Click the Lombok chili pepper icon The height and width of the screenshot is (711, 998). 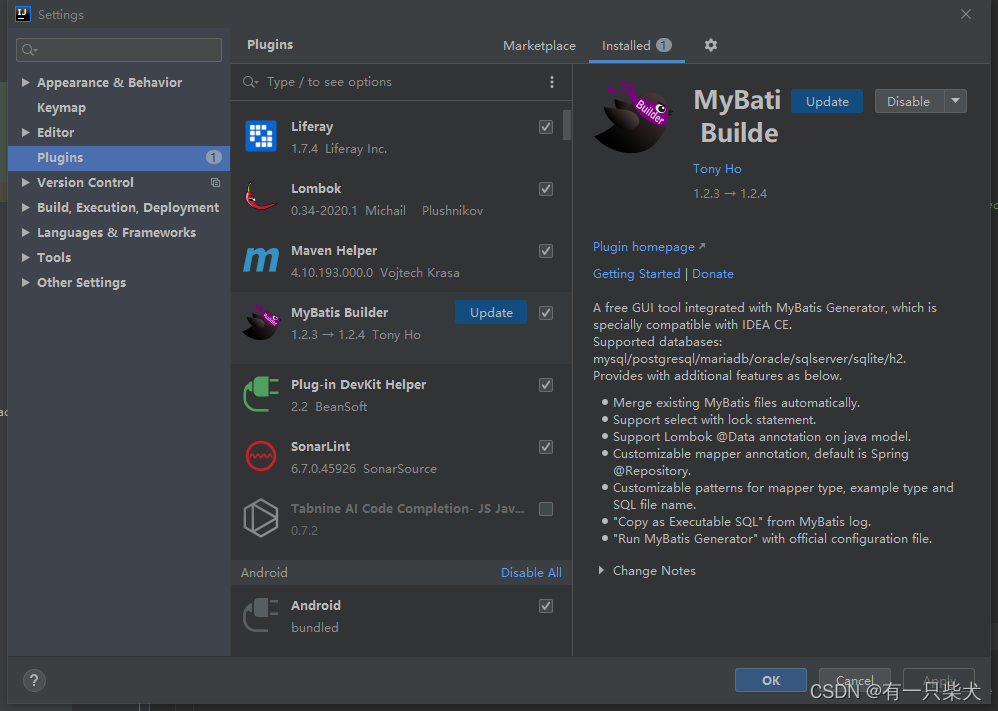(261, 198)
